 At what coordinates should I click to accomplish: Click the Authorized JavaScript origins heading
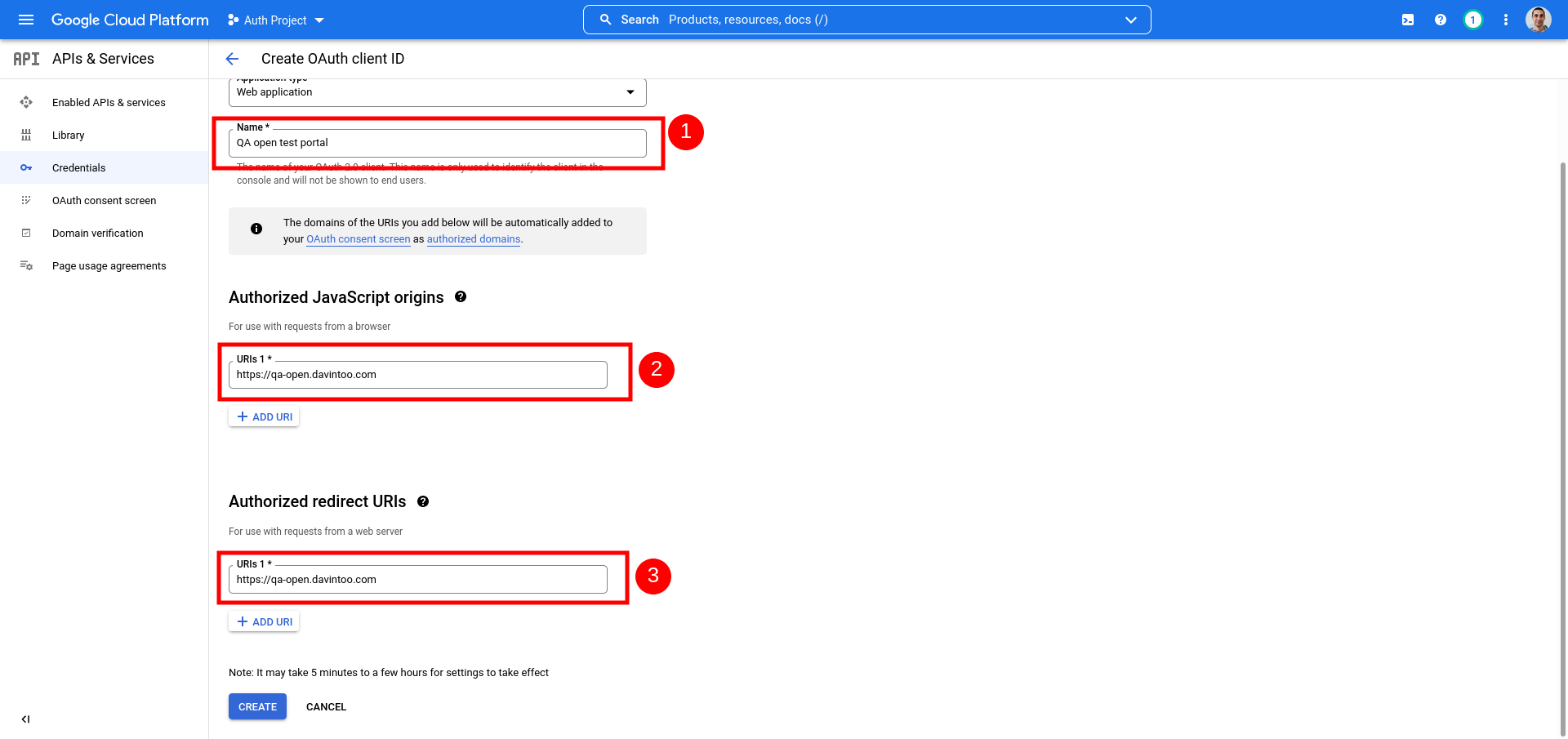pyautogui.click(x=336, y=297)
